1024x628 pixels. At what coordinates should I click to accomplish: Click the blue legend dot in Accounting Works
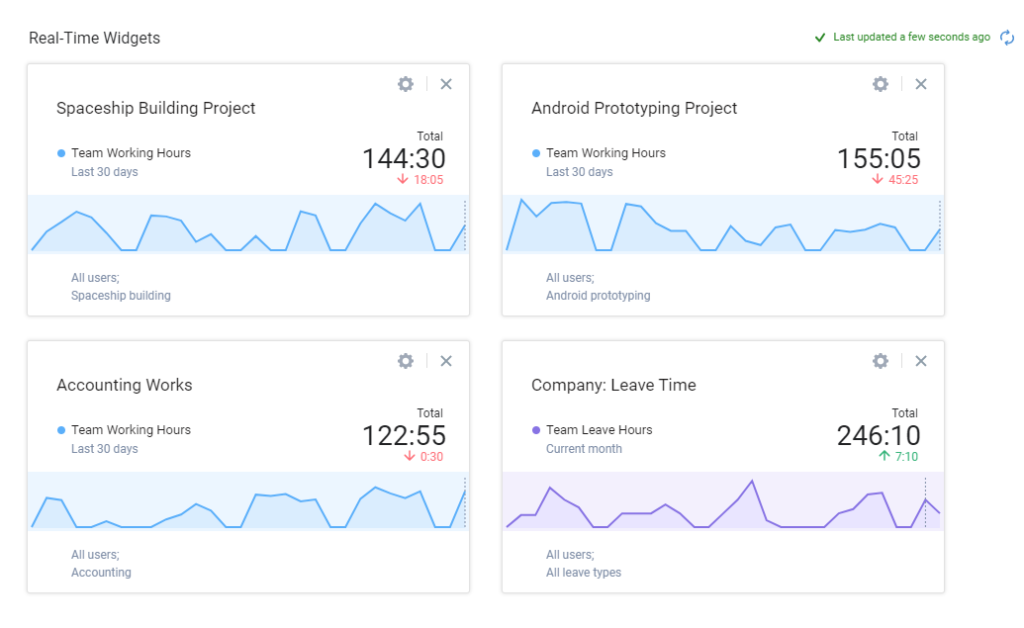pyautogui.click(x=61, y=430)
